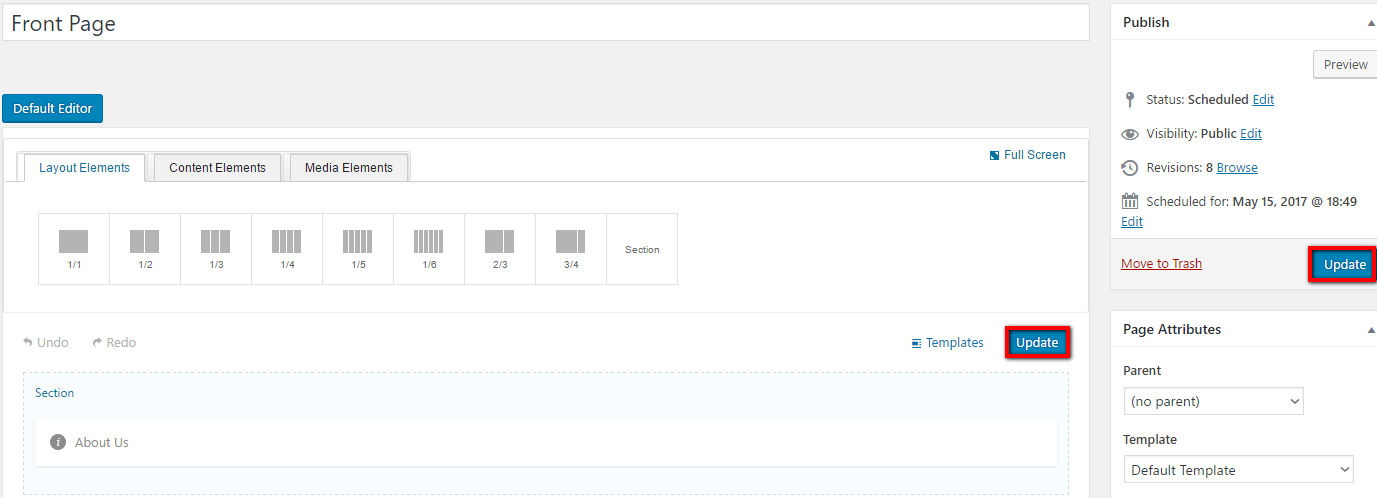This screenshot has height=498, width=1377.
Task: Enter Full Screen builder mode
Action: point(1027,155)
